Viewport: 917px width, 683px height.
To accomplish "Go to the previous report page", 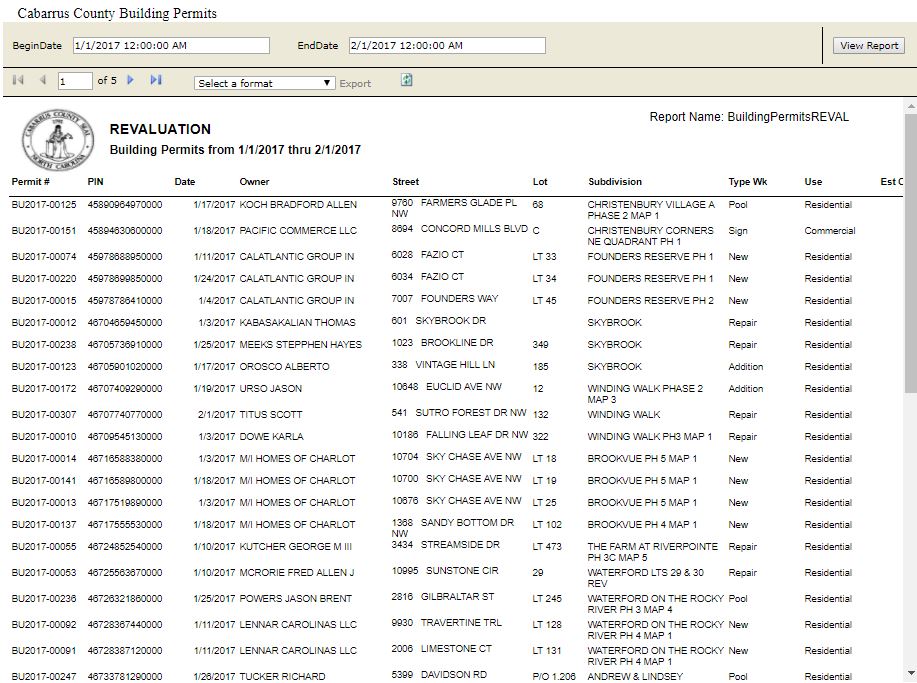I will click(43, 80).
